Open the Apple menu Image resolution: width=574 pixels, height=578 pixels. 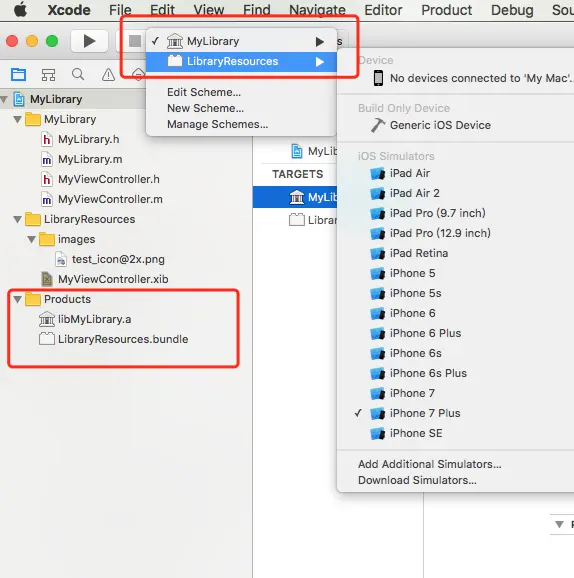point(20,10)
